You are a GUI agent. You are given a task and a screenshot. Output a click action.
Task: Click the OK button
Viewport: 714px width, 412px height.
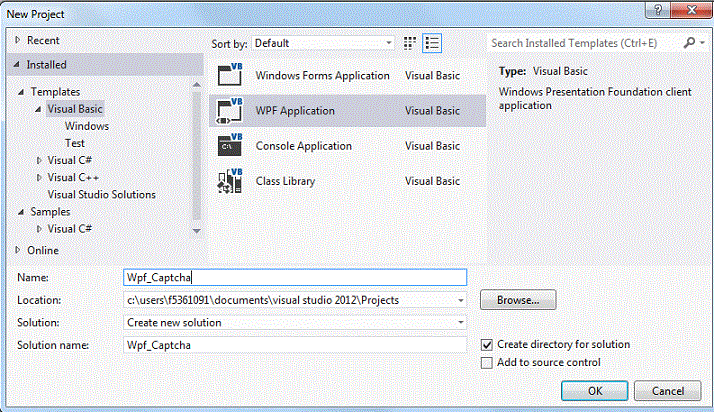pos(595,391)
